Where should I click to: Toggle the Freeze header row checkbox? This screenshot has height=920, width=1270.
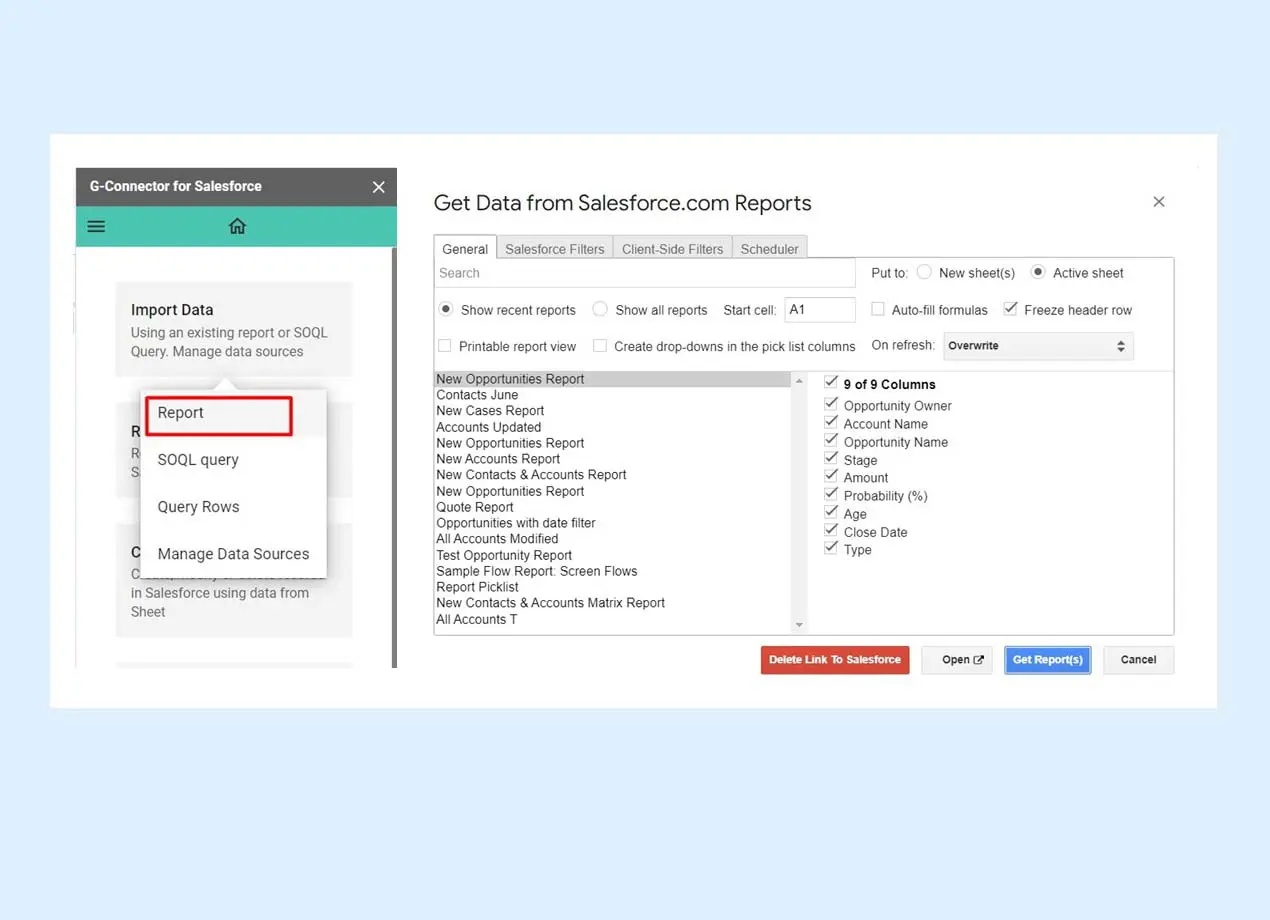click(x=1011, y=310)
